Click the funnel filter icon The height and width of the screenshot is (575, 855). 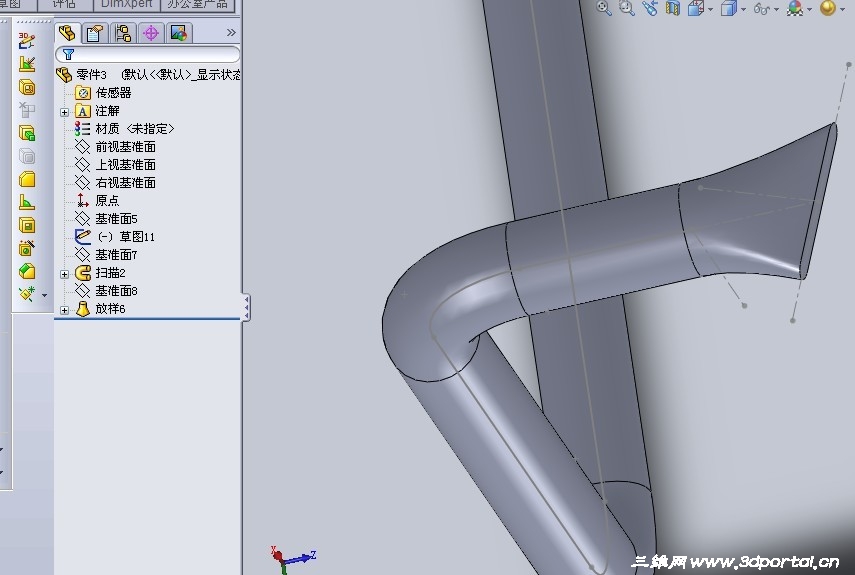point(68,54)
